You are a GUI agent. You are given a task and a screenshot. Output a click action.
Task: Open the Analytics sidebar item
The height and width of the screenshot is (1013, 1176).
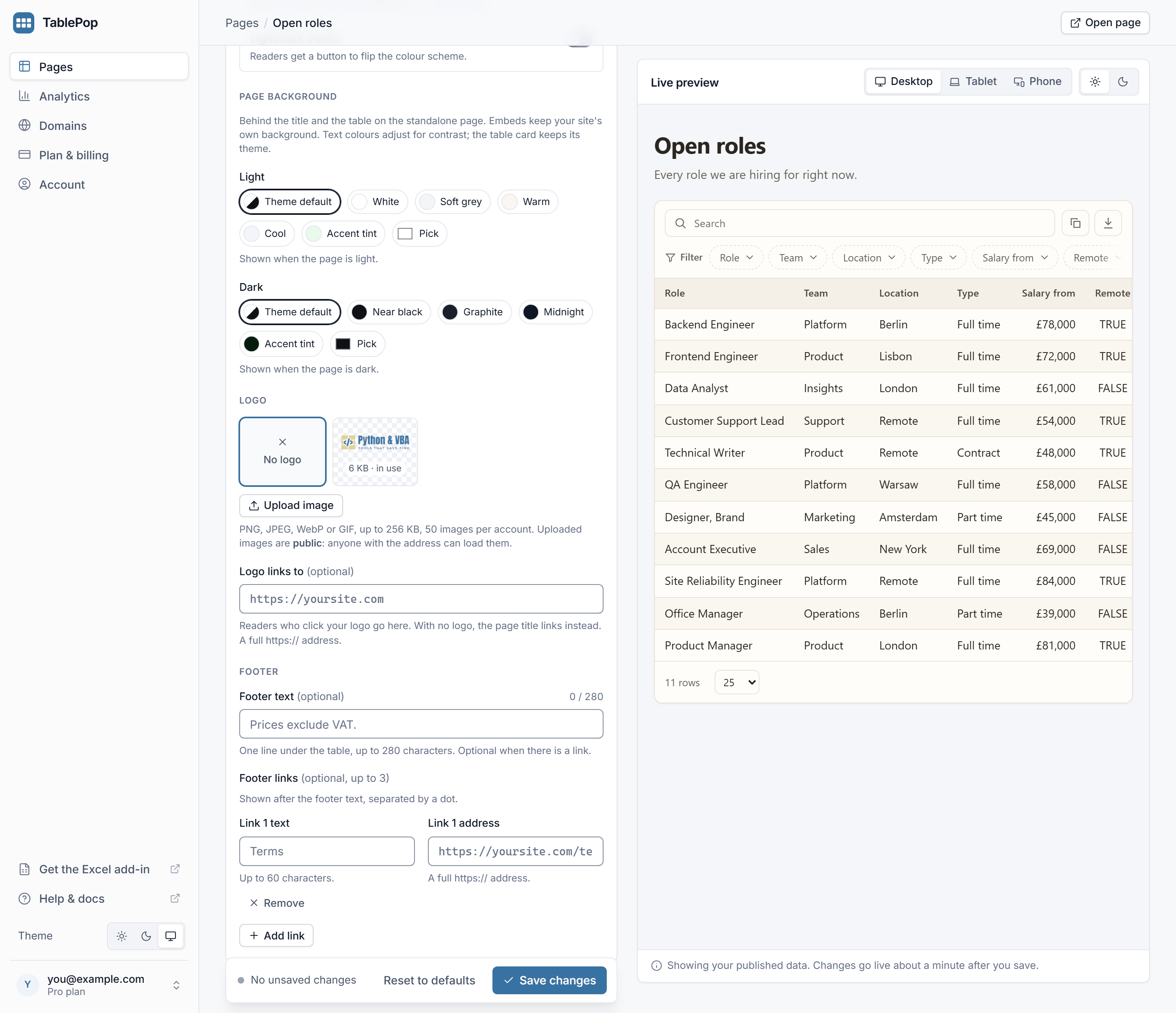click(99, 96)
